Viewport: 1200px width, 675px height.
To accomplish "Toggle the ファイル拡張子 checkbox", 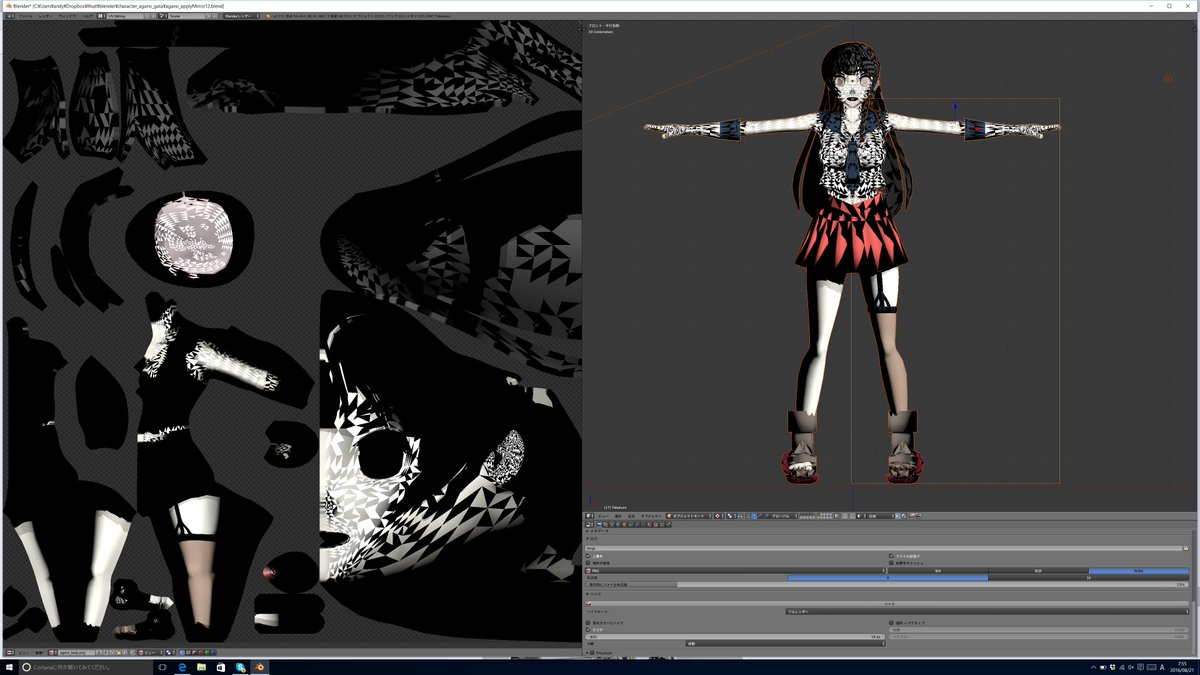I will pyautogui.click(x=891, y=555).
